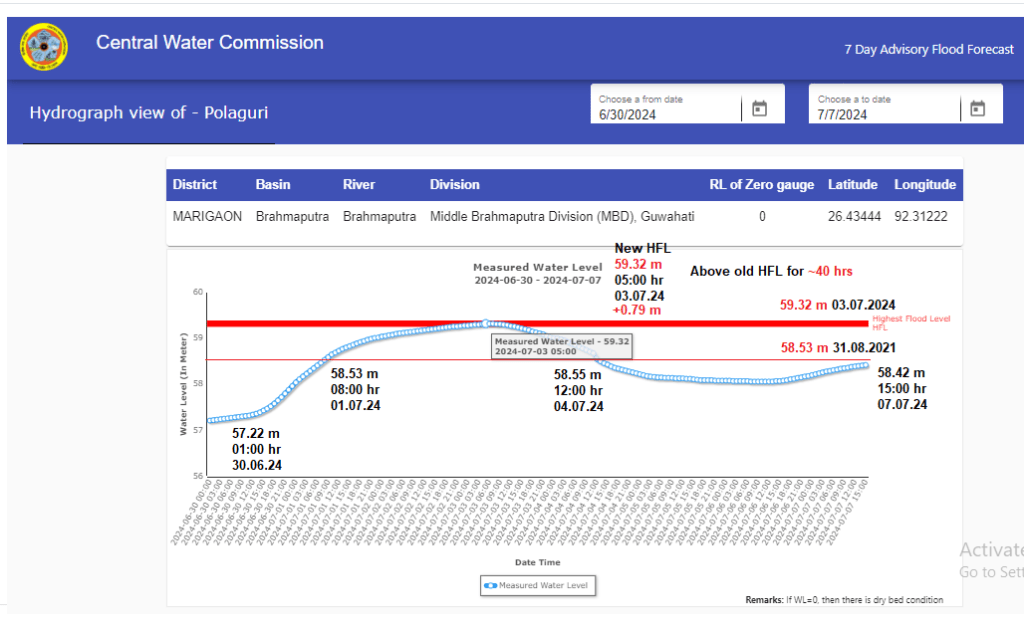
Task: Select the Hydrograph view of - Polaguri tab
Action: [x=148, y=113]
